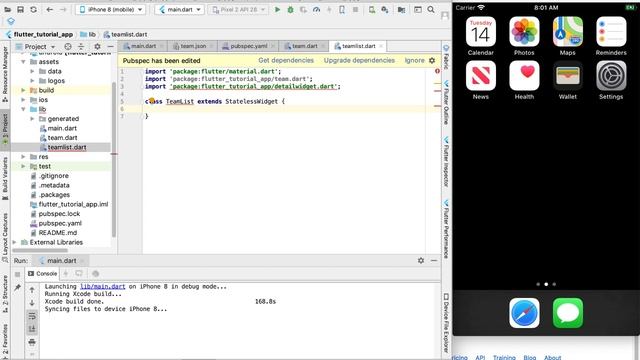The height and width of the screenshot is (360, 640).
Task: Open file via folder icon in toolbar
Action: tap(7, 9)
